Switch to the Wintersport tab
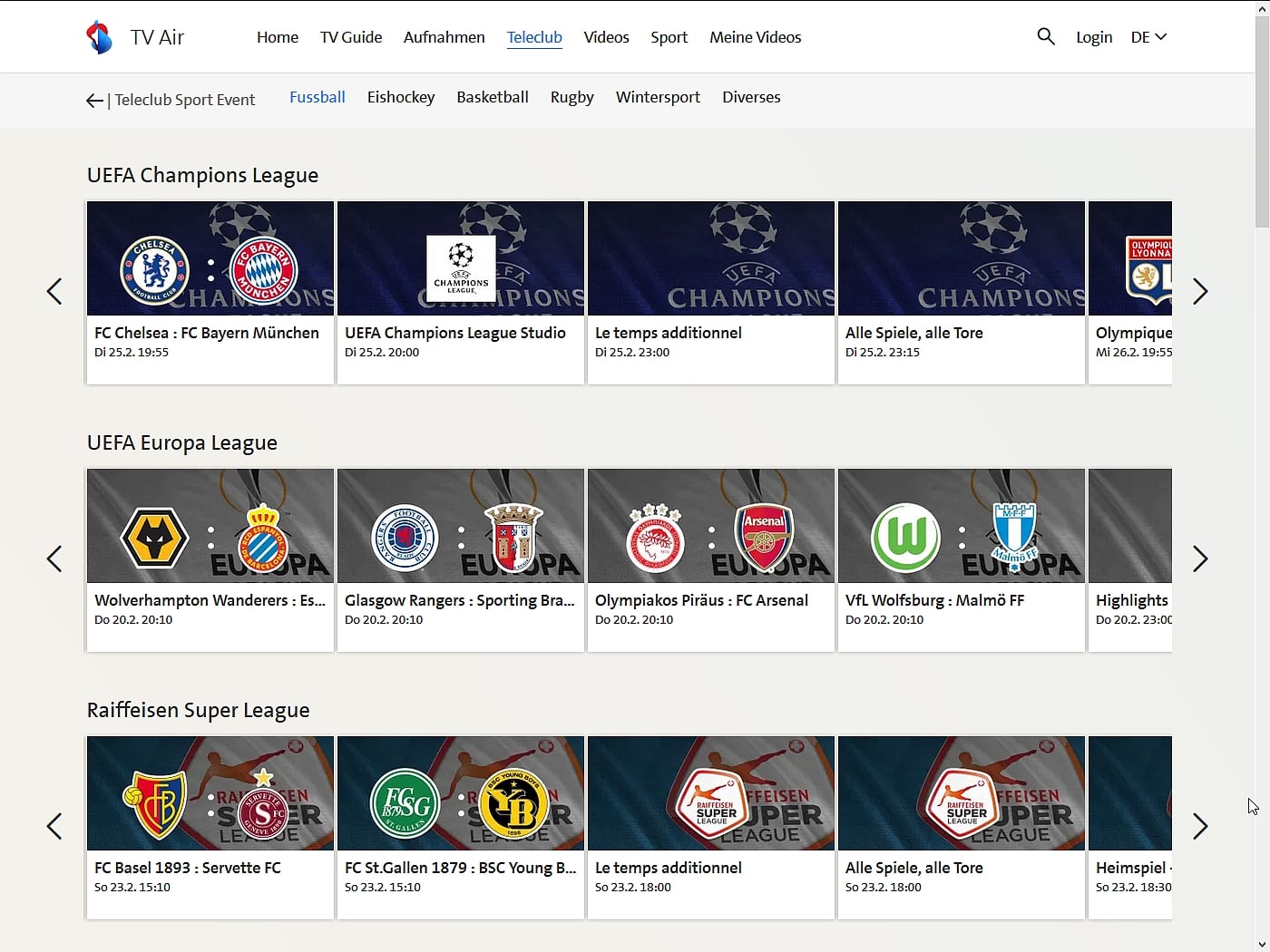1270x952 pixels. click(658, 97)
